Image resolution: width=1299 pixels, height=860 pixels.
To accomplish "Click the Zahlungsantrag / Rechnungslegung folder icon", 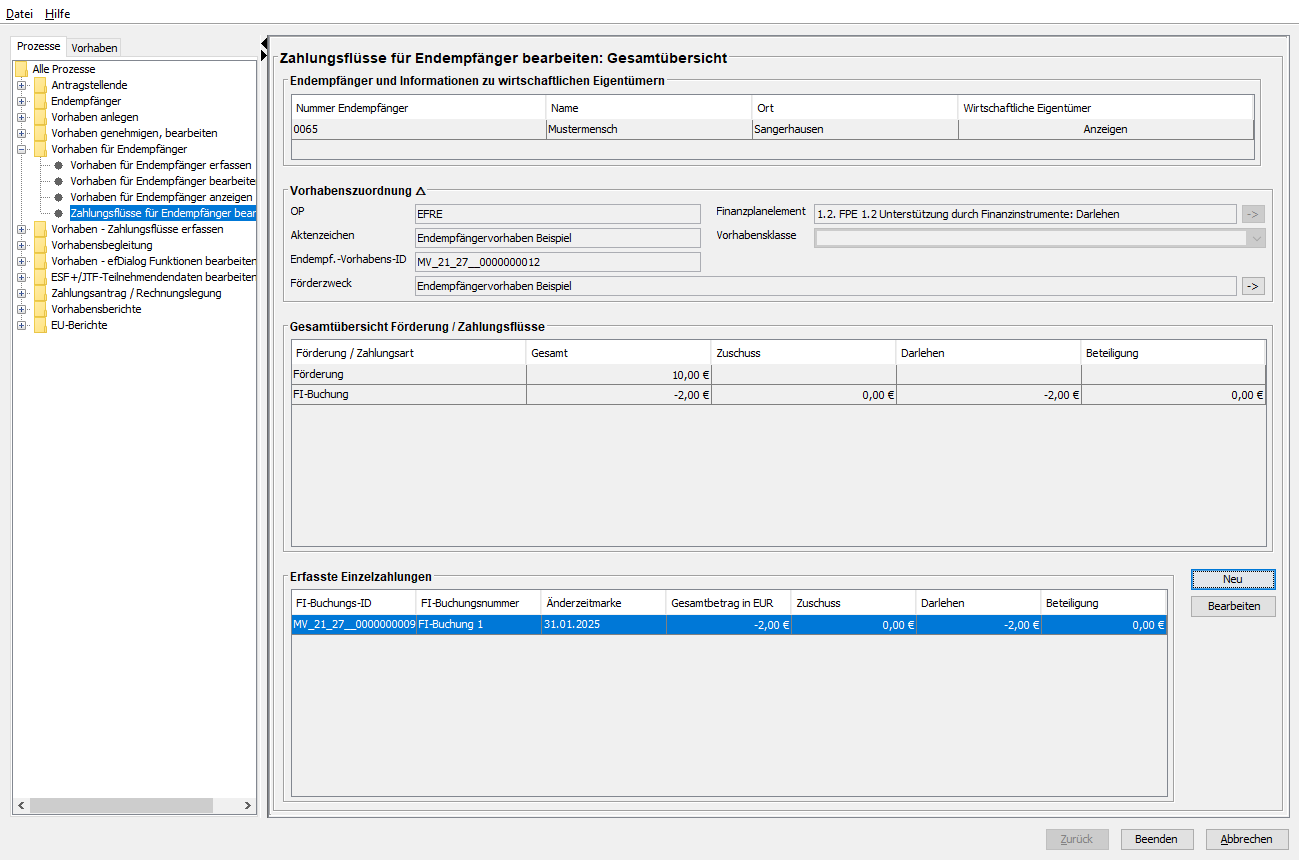I will (x=40, y=293).
